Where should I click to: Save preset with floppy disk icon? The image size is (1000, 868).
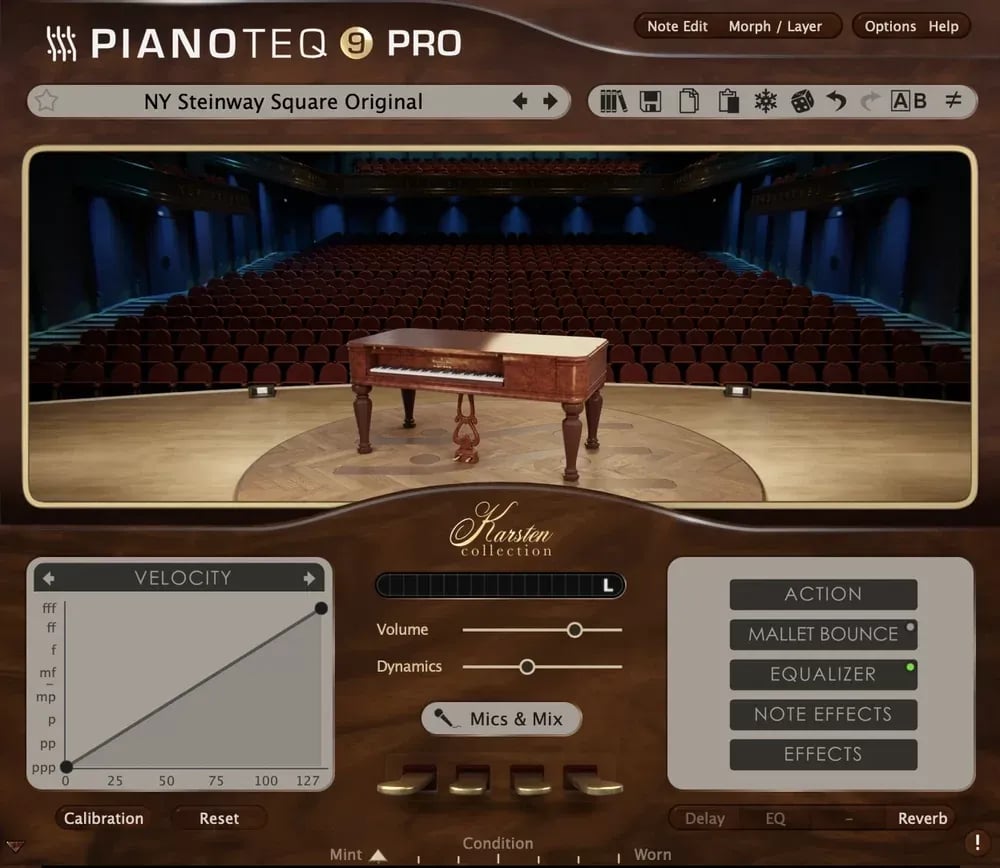click(x=651, y=101)
